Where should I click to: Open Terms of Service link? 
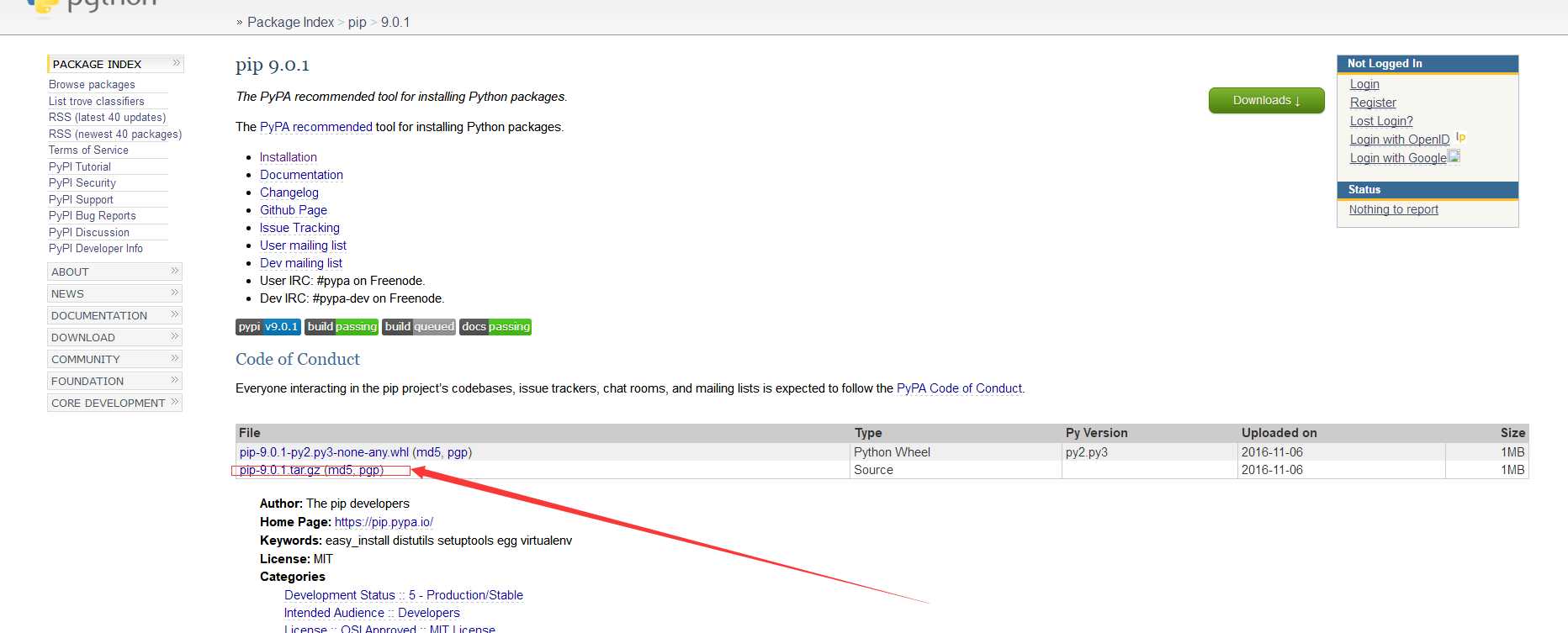coord(88,150)
